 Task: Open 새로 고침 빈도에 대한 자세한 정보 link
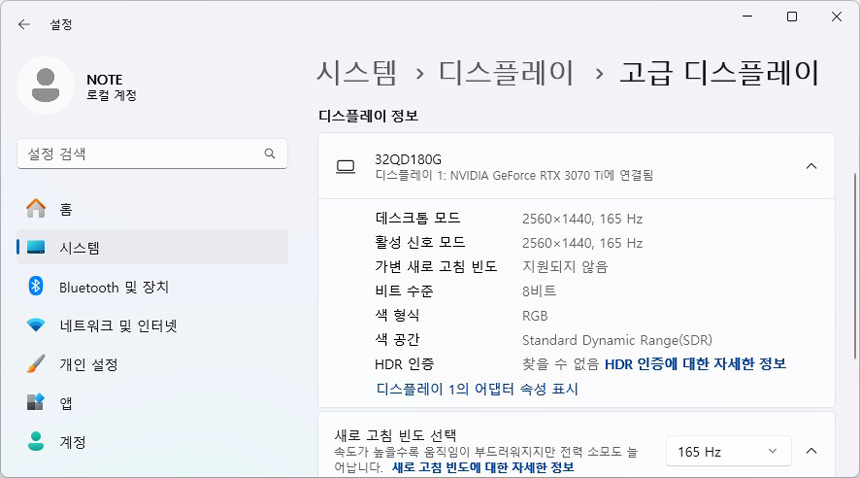[483, 467]
